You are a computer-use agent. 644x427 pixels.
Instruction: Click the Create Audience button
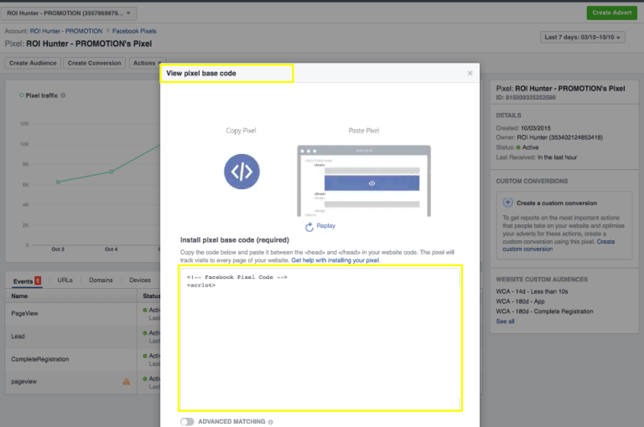[x=33, y=63]
